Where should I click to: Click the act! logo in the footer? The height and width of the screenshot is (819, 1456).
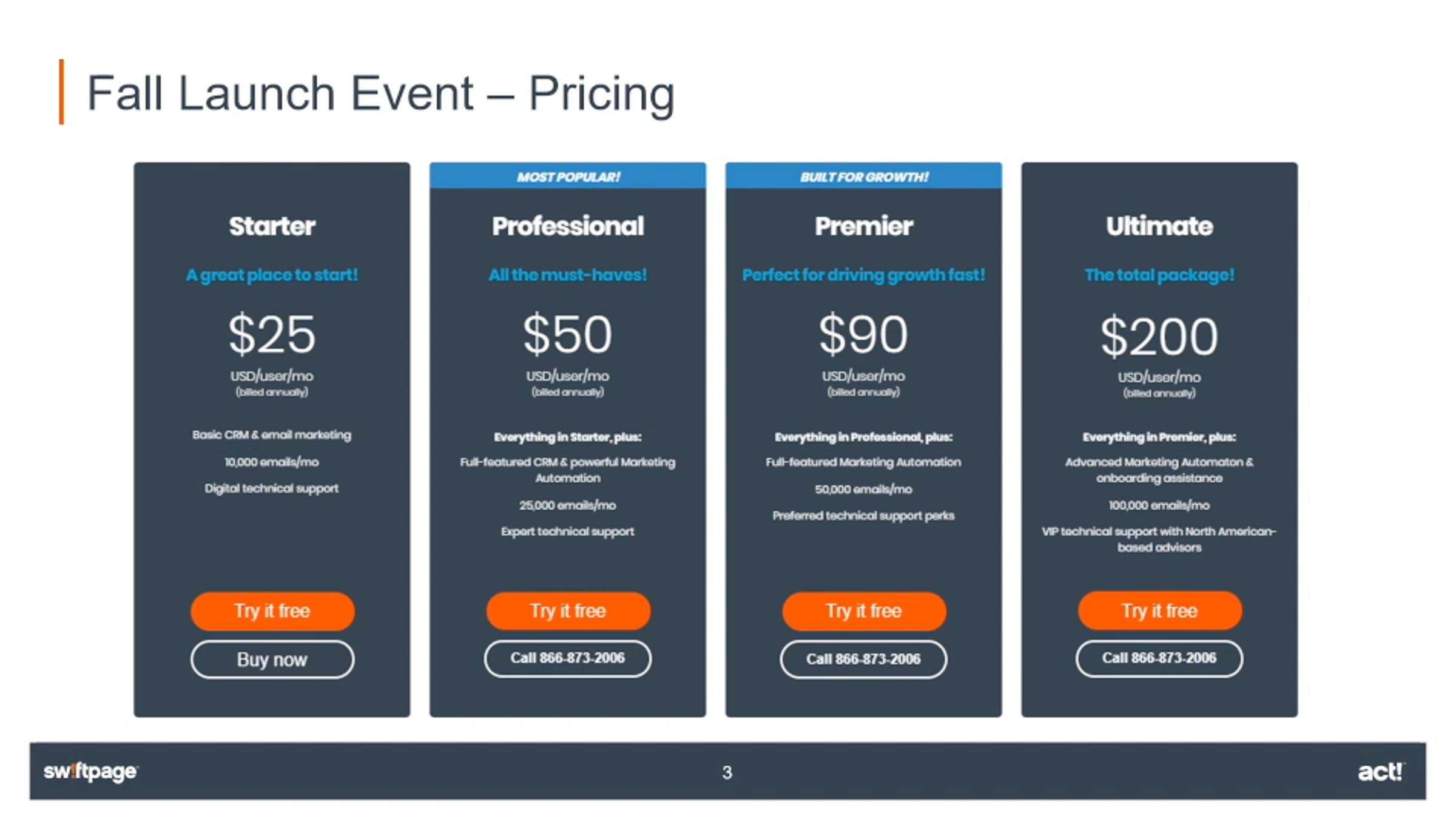tap(1381, 772)
